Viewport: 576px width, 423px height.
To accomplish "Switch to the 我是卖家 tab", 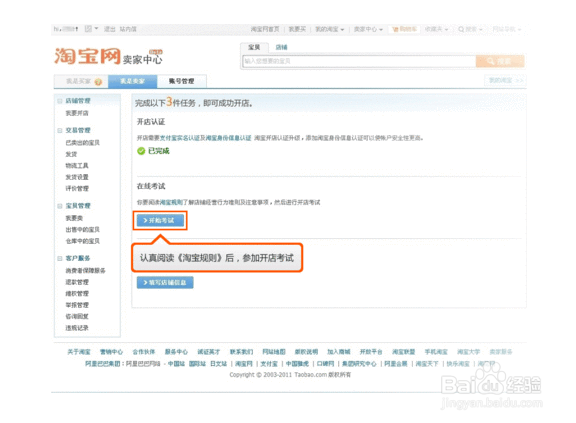I will pos(133,81).
